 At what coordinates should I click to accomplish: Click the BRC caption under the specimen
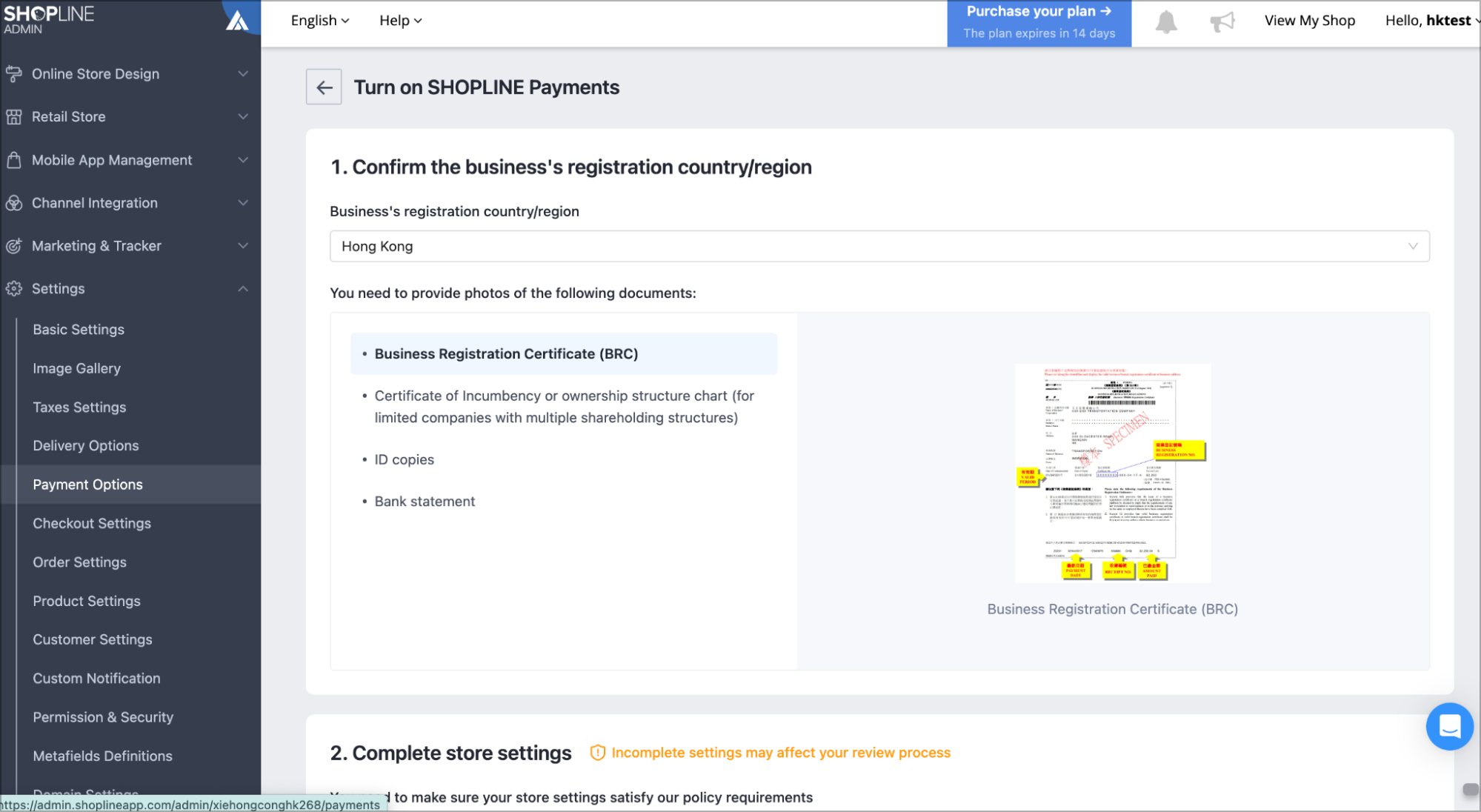[x=1112, y=609]
